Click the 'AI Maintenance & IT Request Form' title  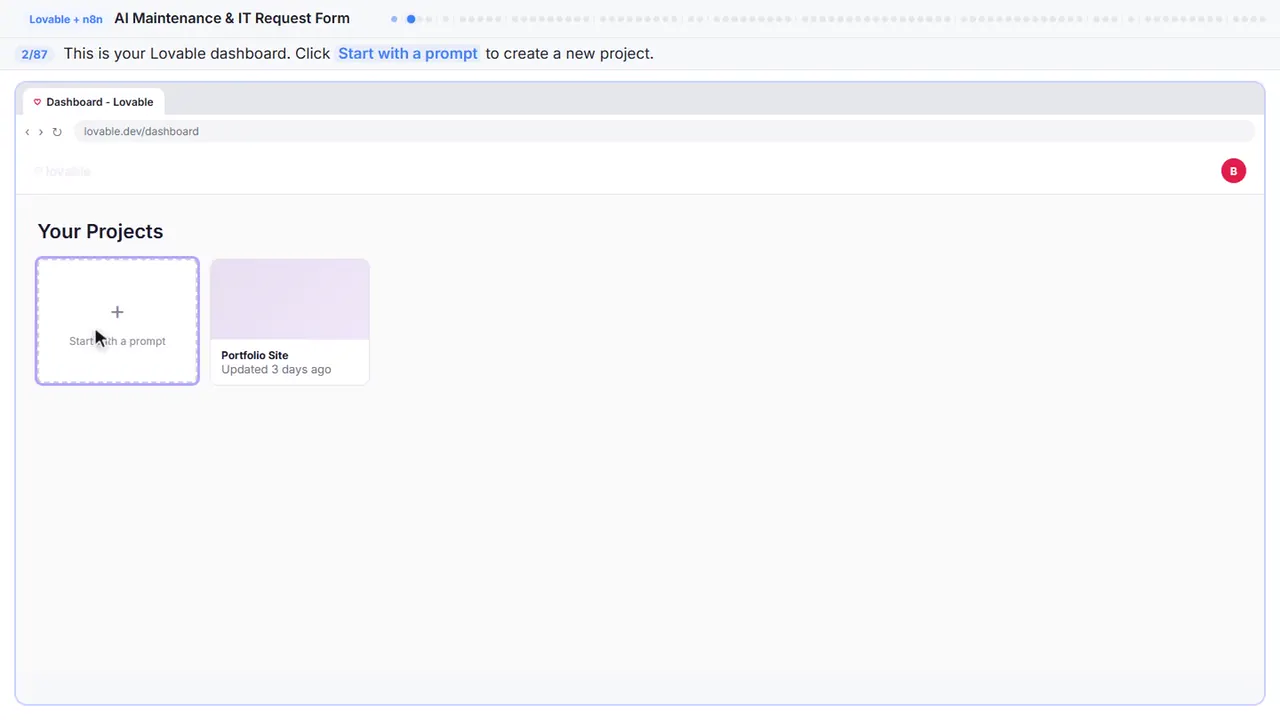tap(232, 18)
